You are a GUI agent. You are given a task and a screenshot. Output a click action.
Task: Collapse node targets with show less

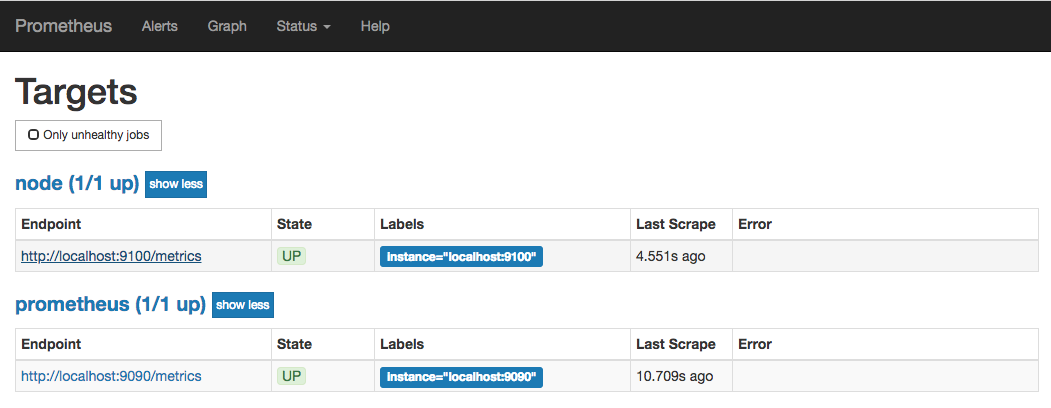[x=176, y=184]
